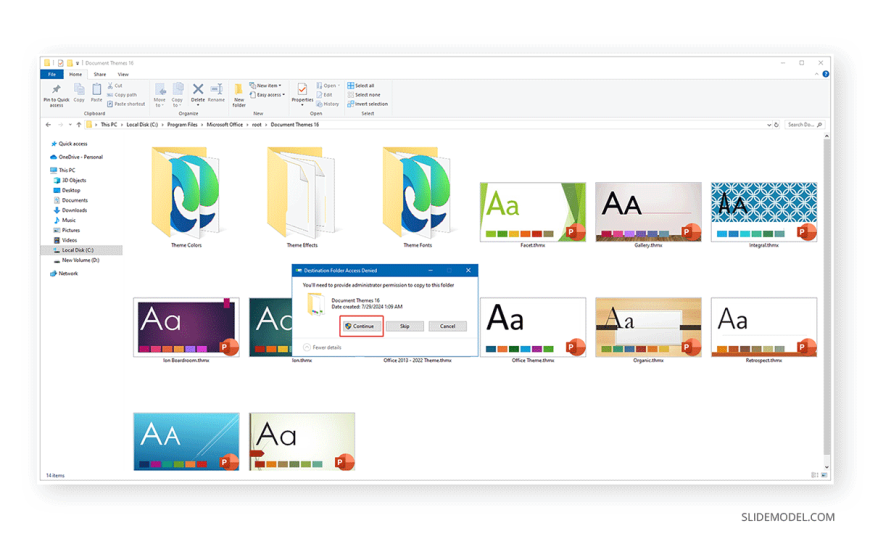Click Paste shortcut in the ribbon

[x=126, y=104]
